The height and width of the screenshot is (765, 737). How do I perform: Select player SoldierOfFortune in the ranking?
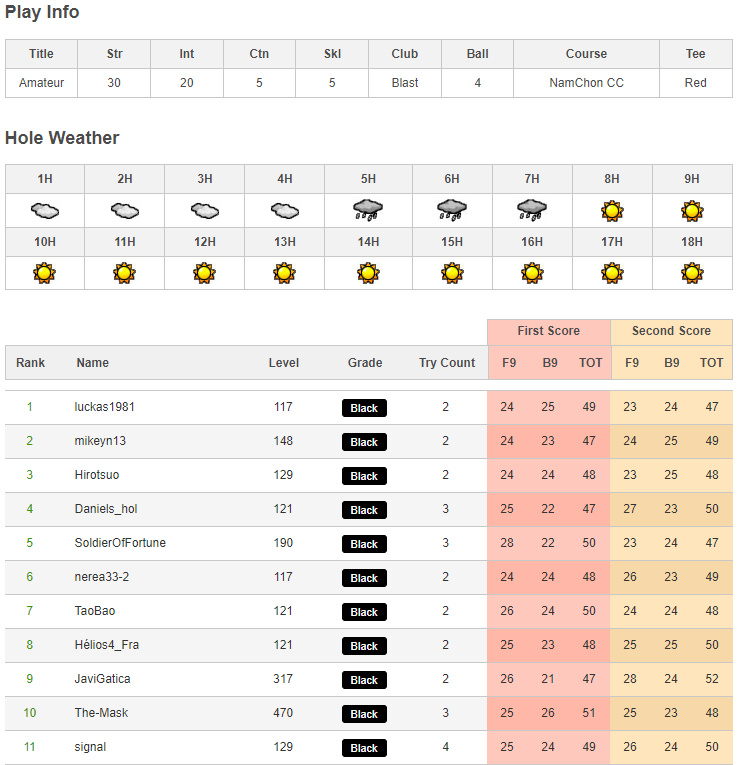click(120, 543)
